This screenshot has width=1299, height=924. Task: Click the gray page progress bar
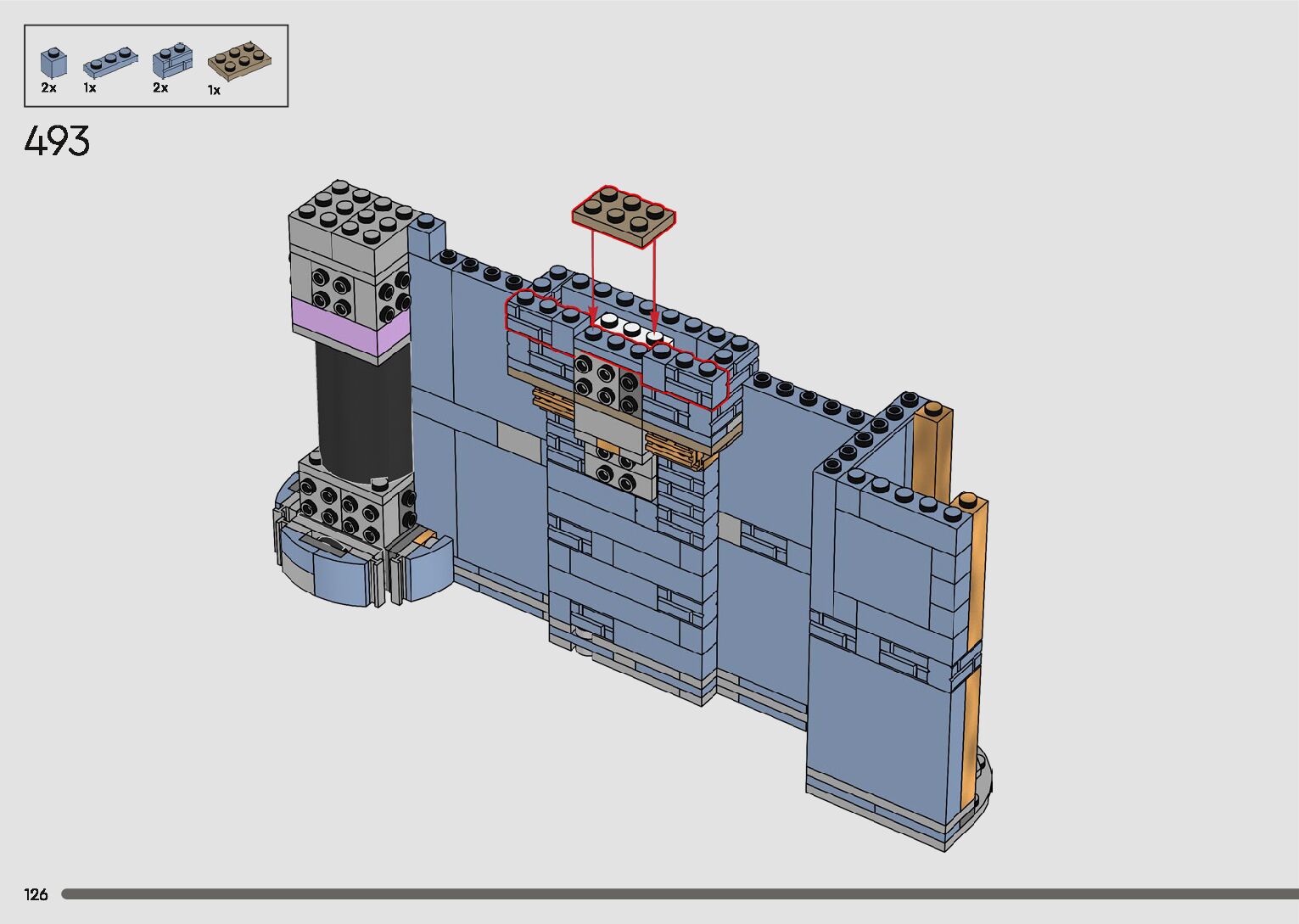point(679,894)
